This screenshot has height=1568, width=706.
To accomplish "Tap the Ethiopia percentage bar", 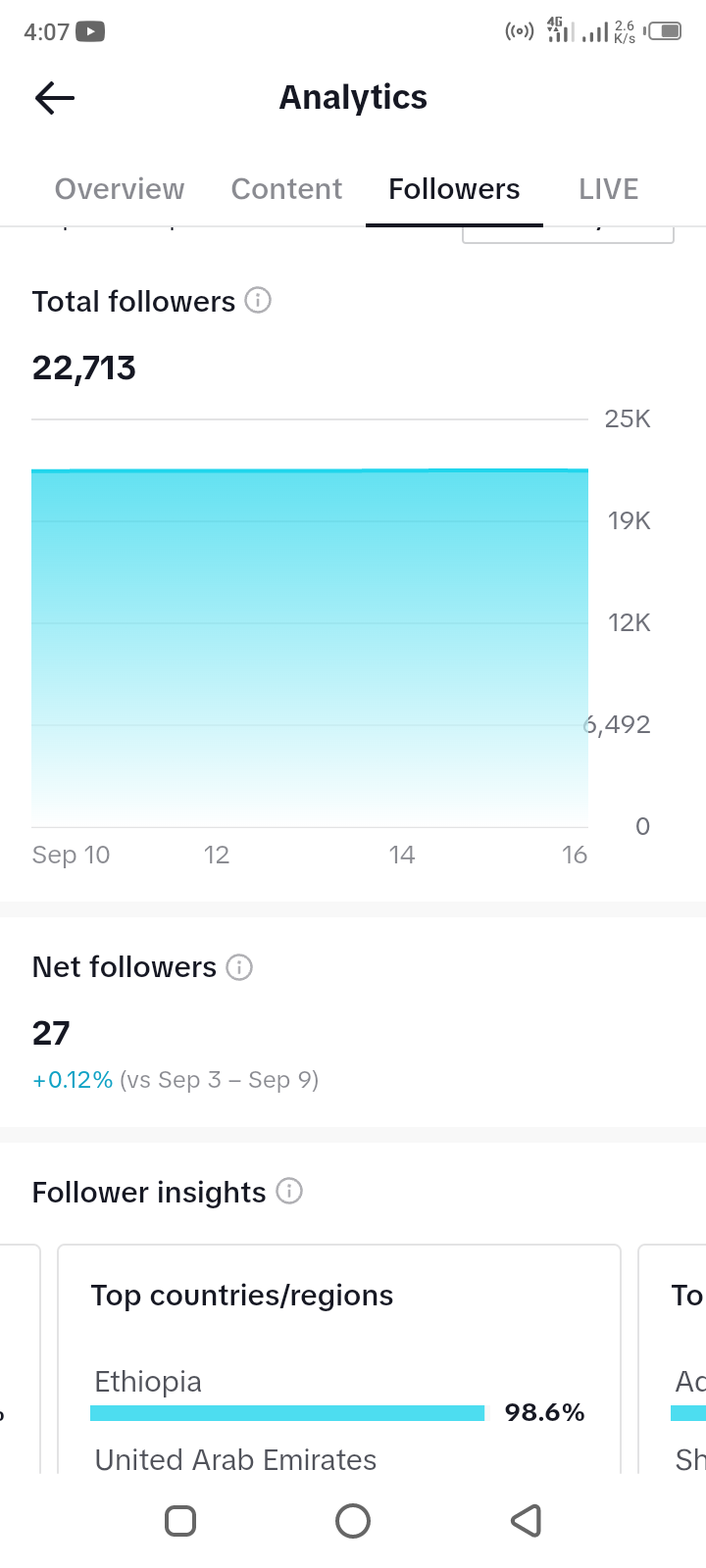I will coord(287,1413).
